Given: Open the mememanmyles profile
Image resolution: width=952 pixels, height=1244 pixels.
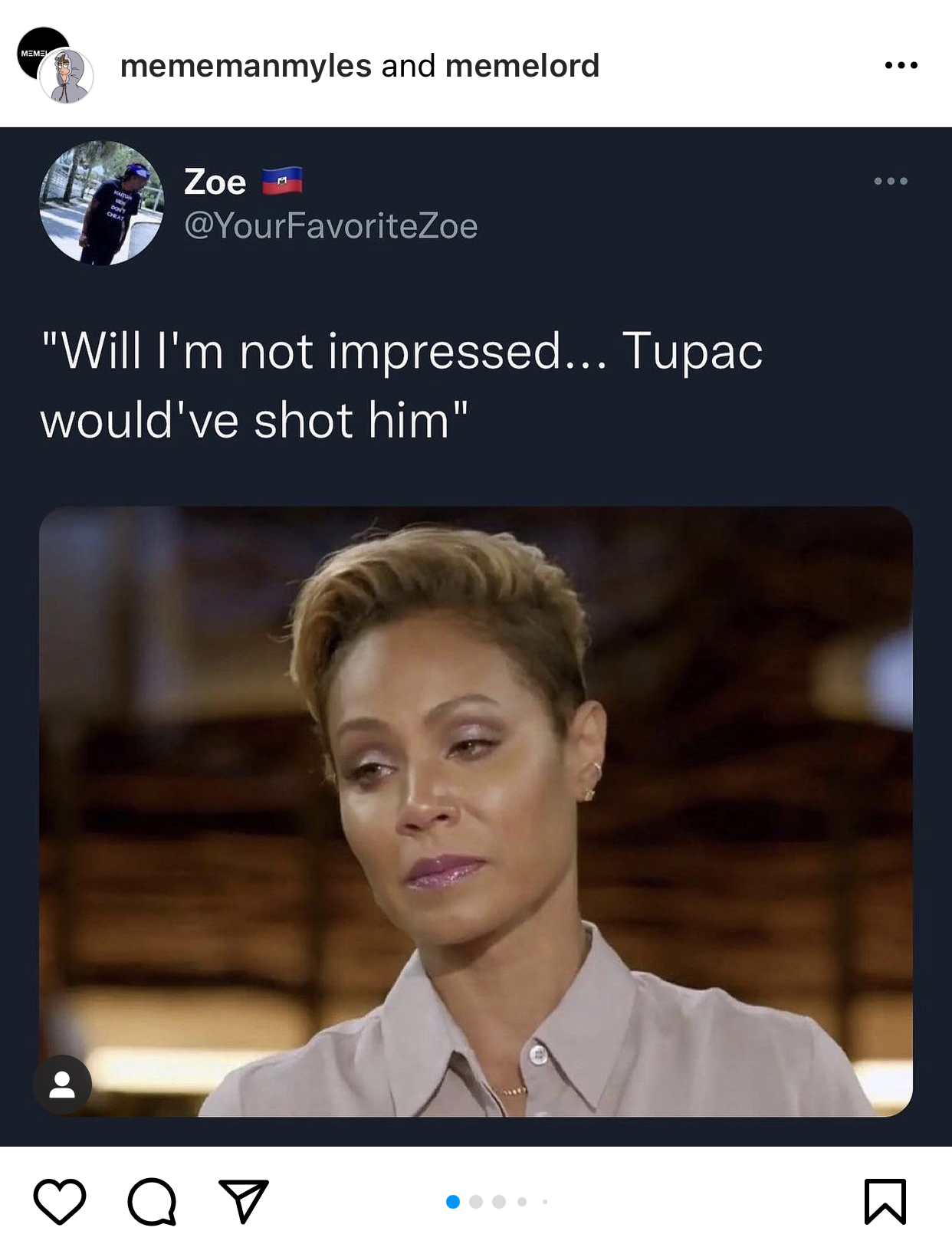Looking at the screenshot, I should tap(245, 66).
